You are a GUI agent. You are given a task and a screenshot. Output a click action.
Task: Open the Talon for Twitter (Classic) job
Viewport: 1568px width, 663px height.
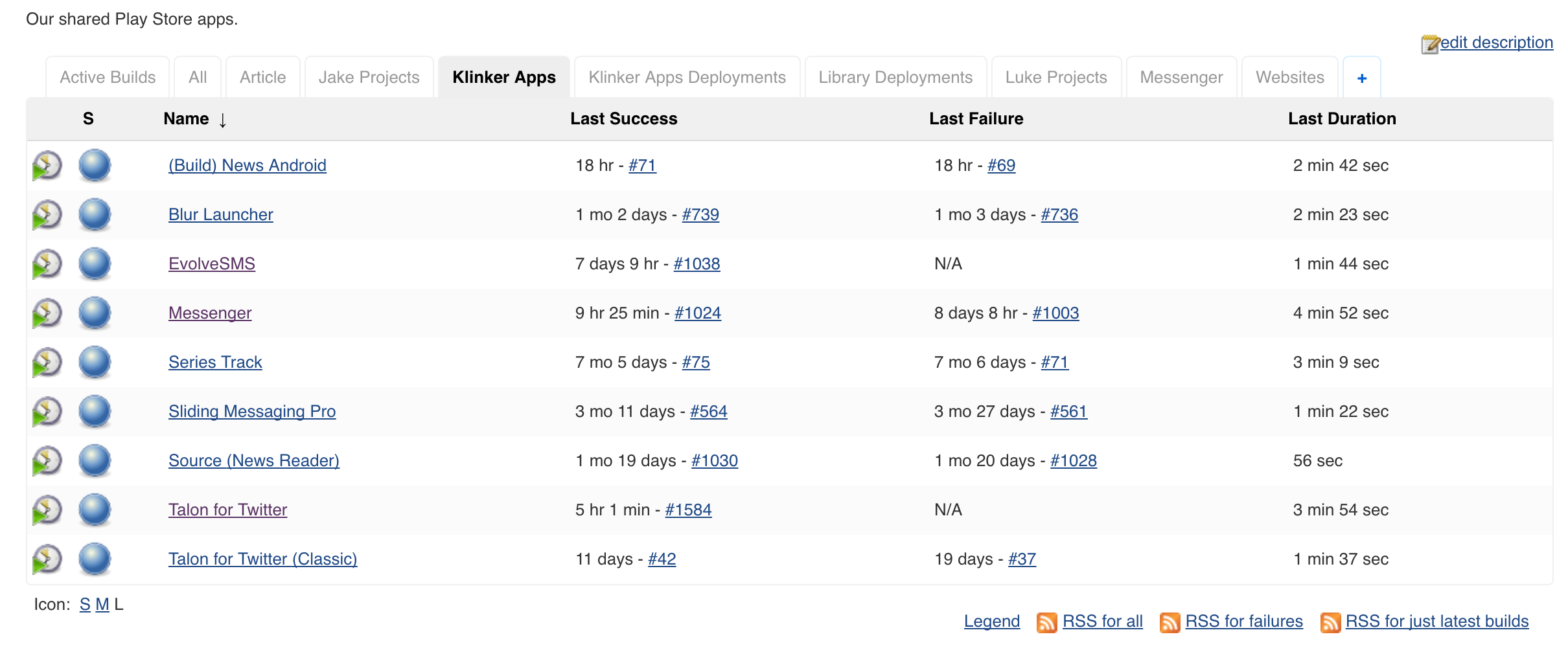tap(263, 559)
